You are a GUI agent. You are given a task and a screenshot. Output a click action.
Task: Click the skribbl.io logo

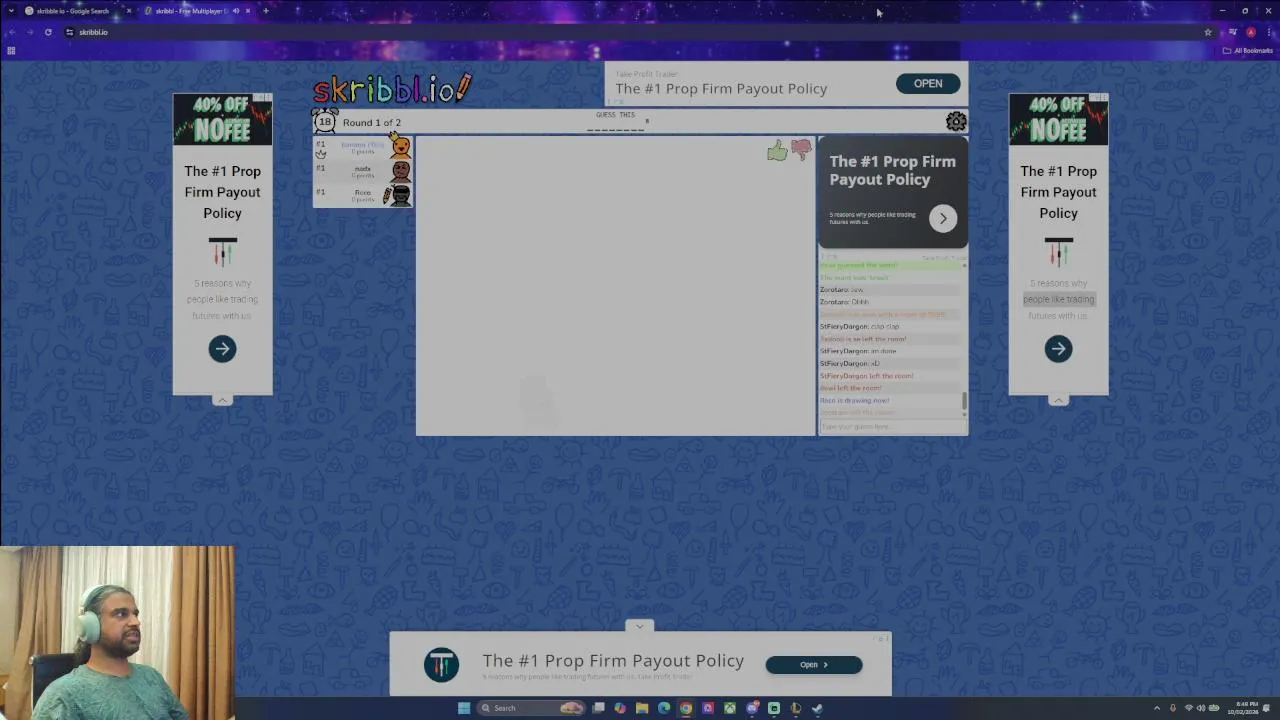392,88
